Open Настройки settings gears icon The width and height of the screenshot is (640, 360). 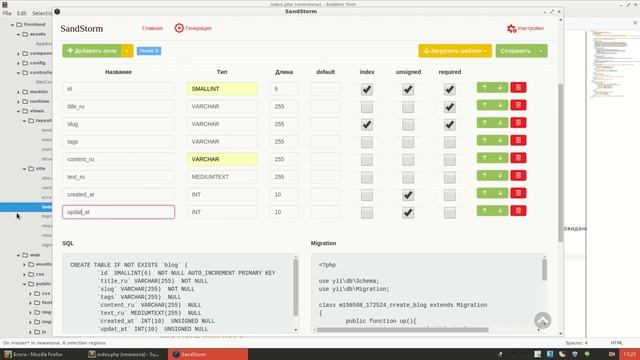(x=511, y=28)
